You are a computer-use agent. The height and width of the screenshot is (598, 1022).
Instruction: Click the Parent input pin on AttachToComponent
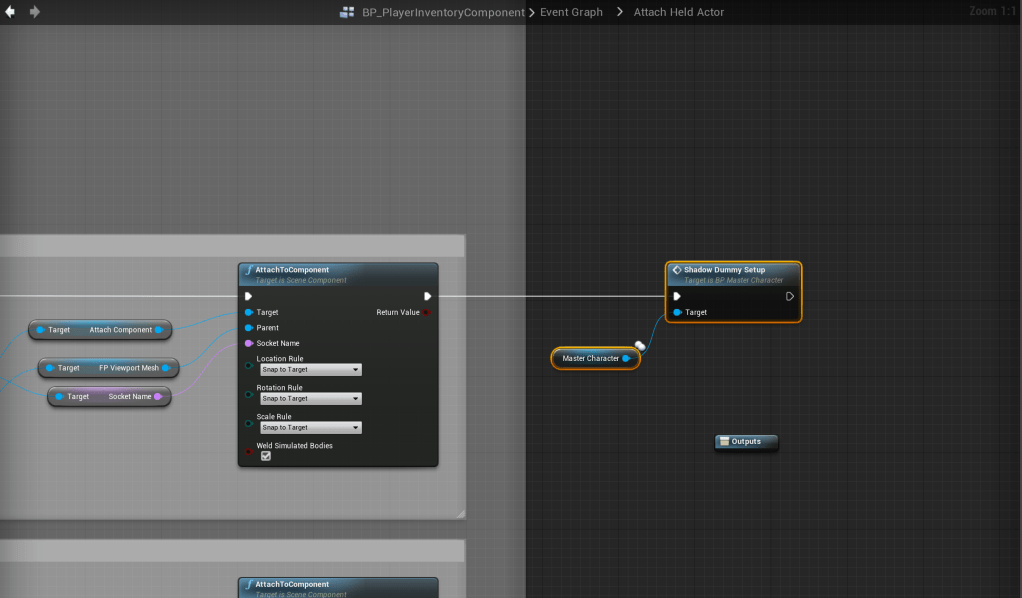tap(248, 328)
